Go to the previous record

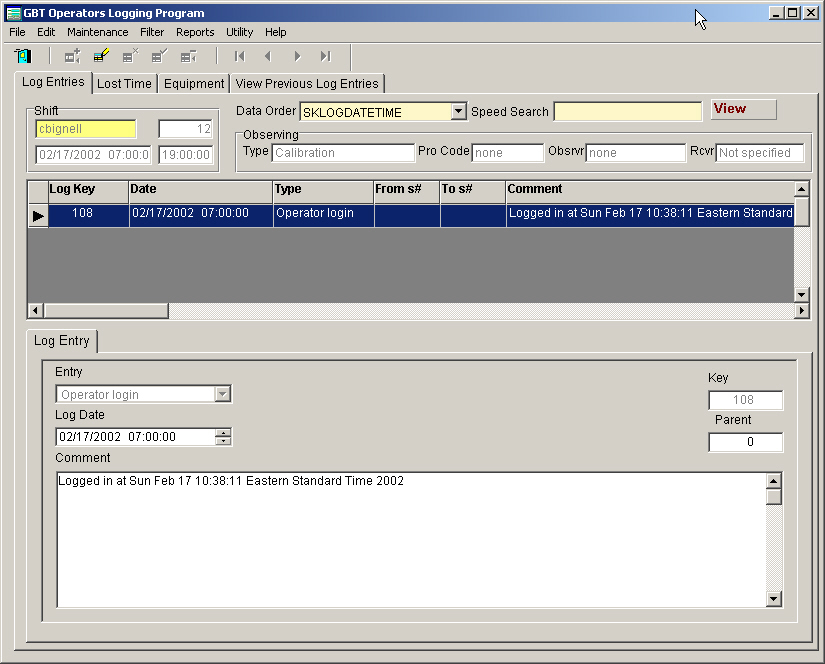click(x=268, y=56)
